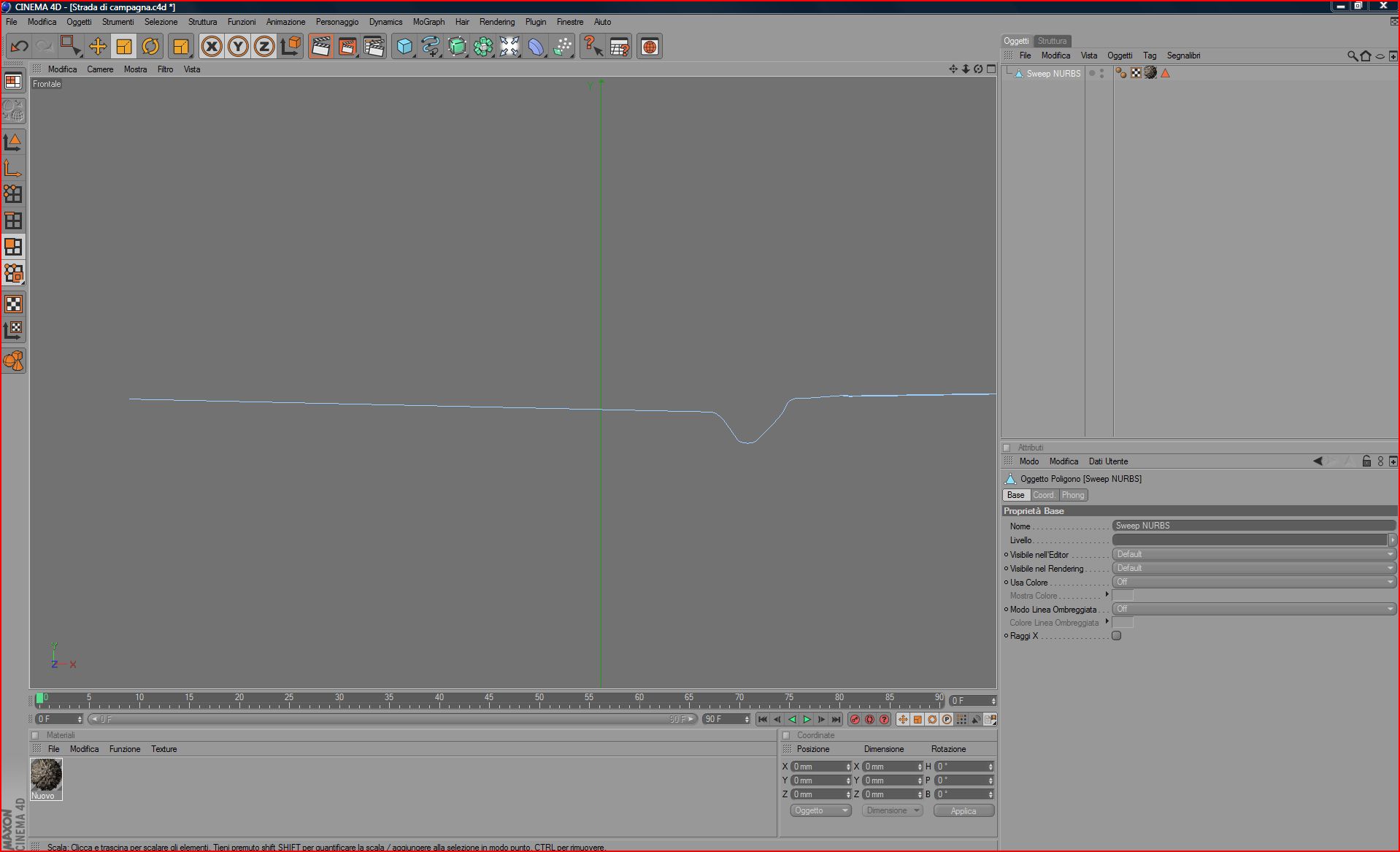1400x852 pixels.
Task: Click the orange animation mode icon
Action: point(13,360)
